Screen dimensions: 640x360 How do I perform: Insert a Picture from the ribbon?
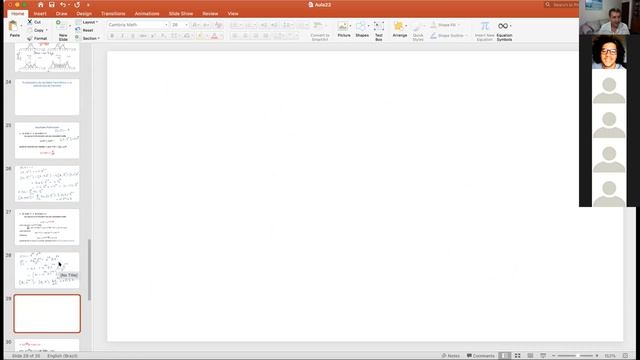(x=344, y=29)
